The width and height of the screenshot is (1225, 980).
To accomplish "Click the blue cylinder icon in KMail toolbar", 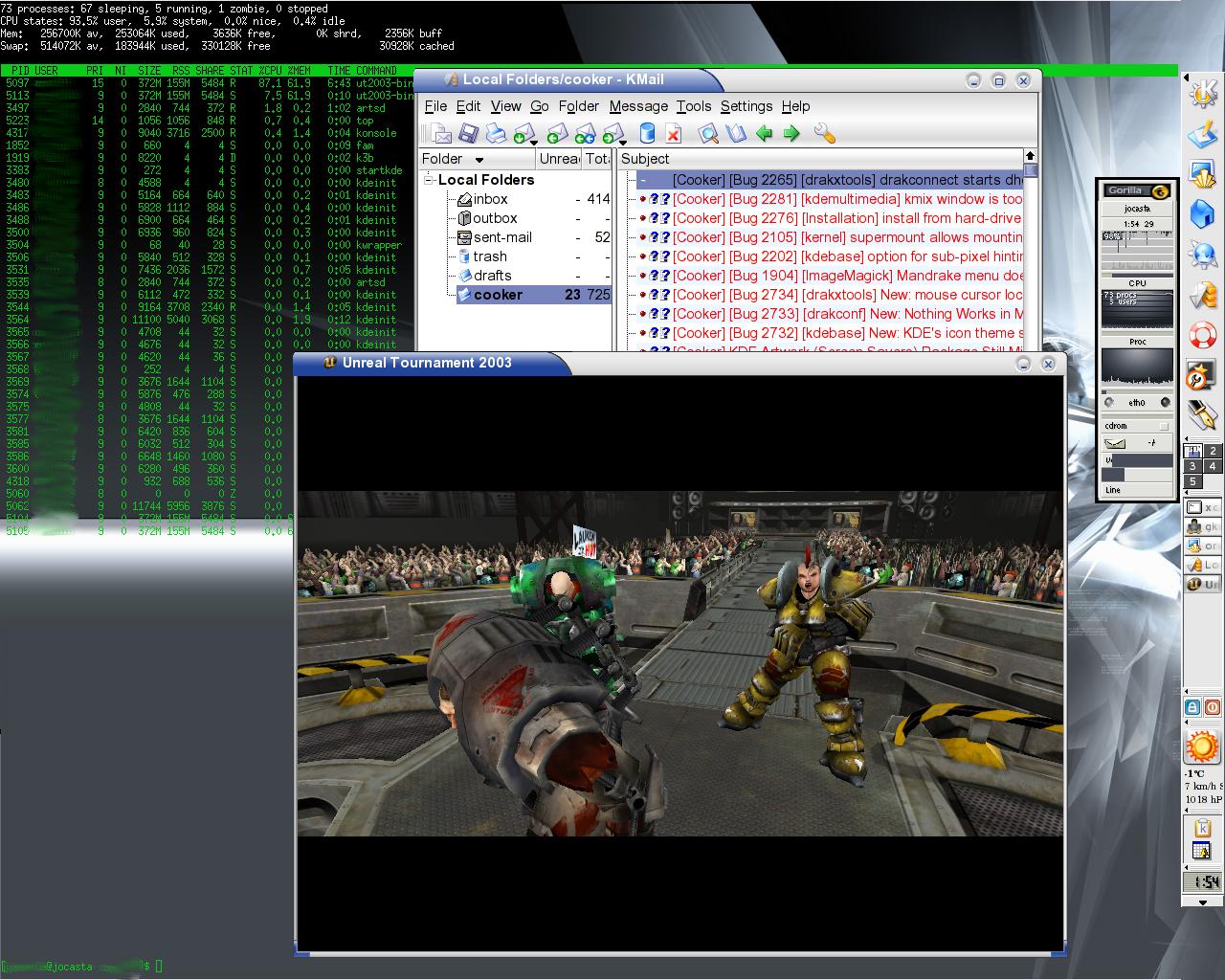I will (x=647, y=133).
